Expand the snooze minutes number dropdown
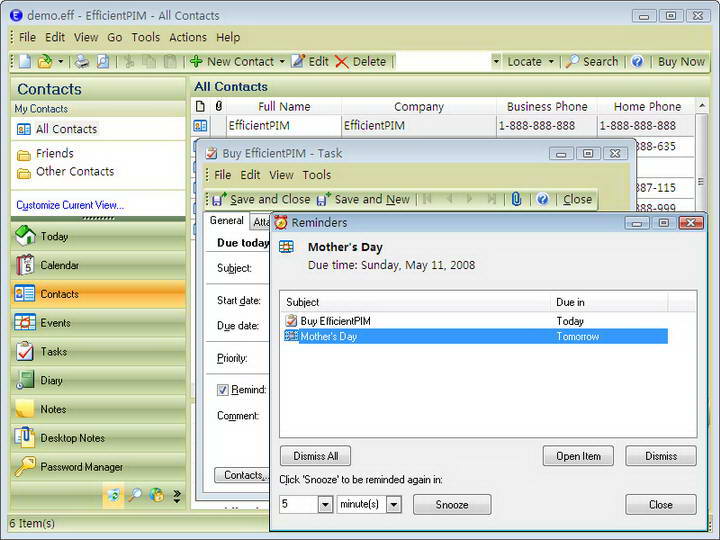Screen dimensions: 720x540 tap(325, 505)
